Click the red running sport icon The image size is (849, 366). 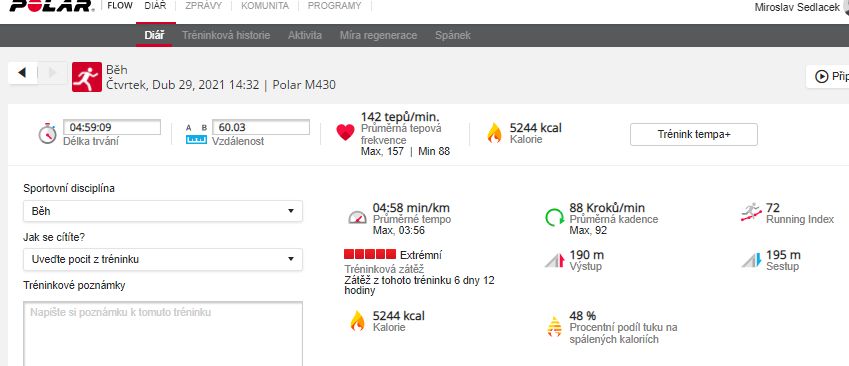[x=87, y=77]
